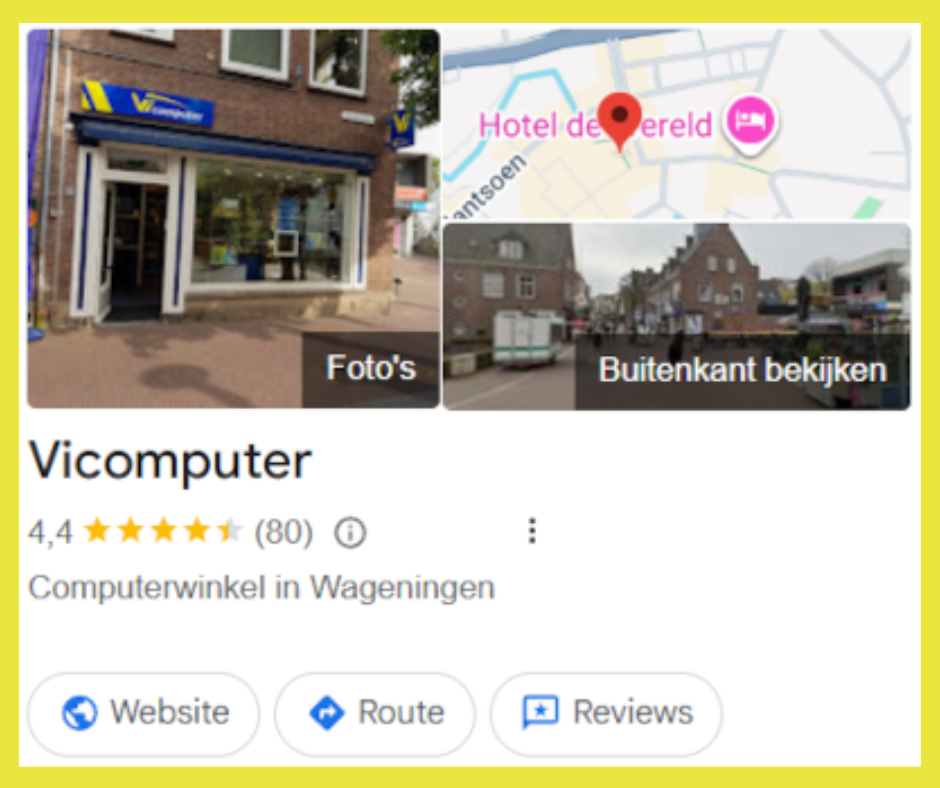
Task: Click the five-star rating graphic
Action: click(163, 531)
